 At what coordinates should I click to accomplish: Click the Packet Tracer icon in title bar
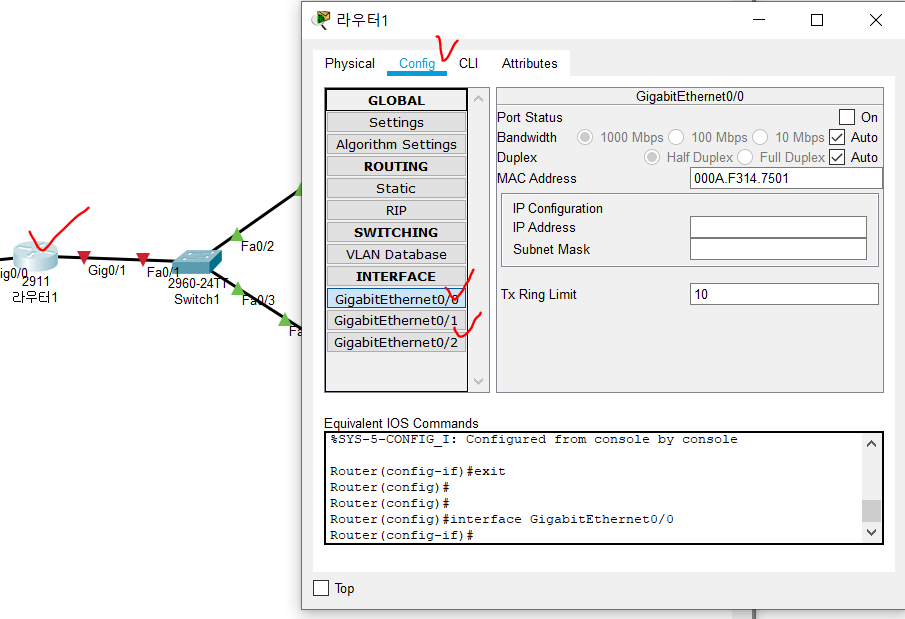tap(321, 20)
